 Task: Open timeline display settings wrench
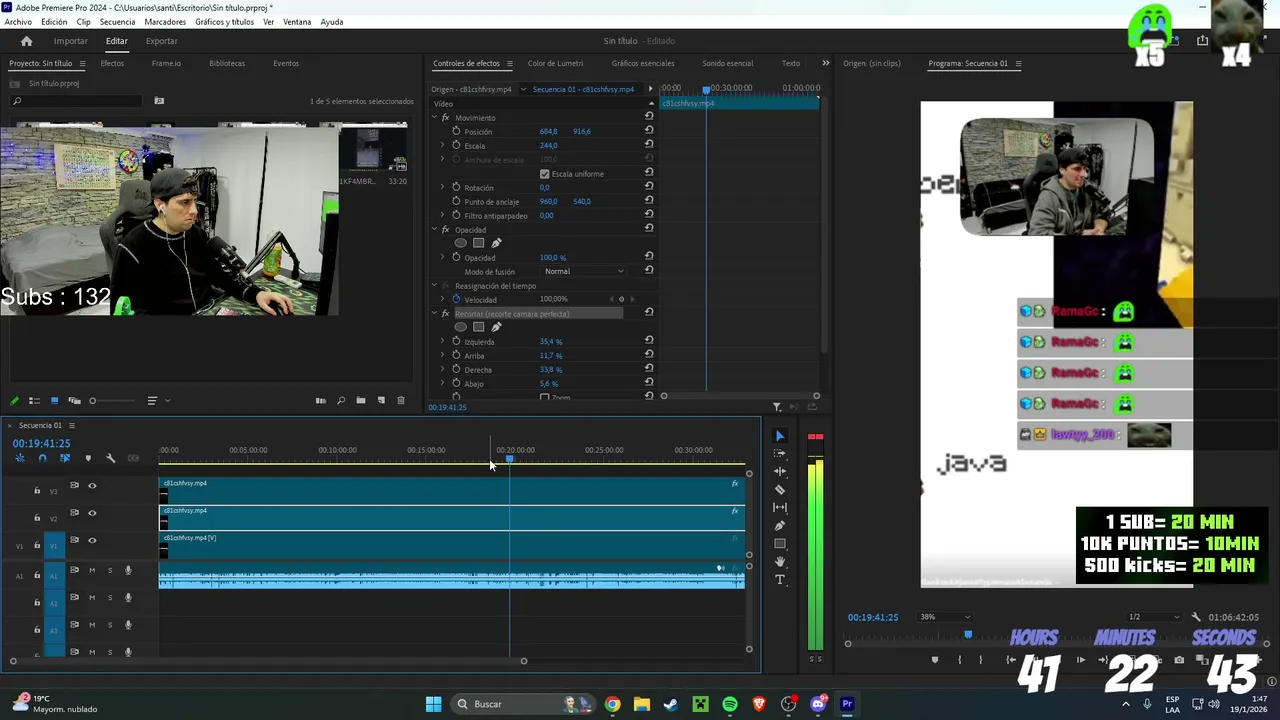point(110,458)
